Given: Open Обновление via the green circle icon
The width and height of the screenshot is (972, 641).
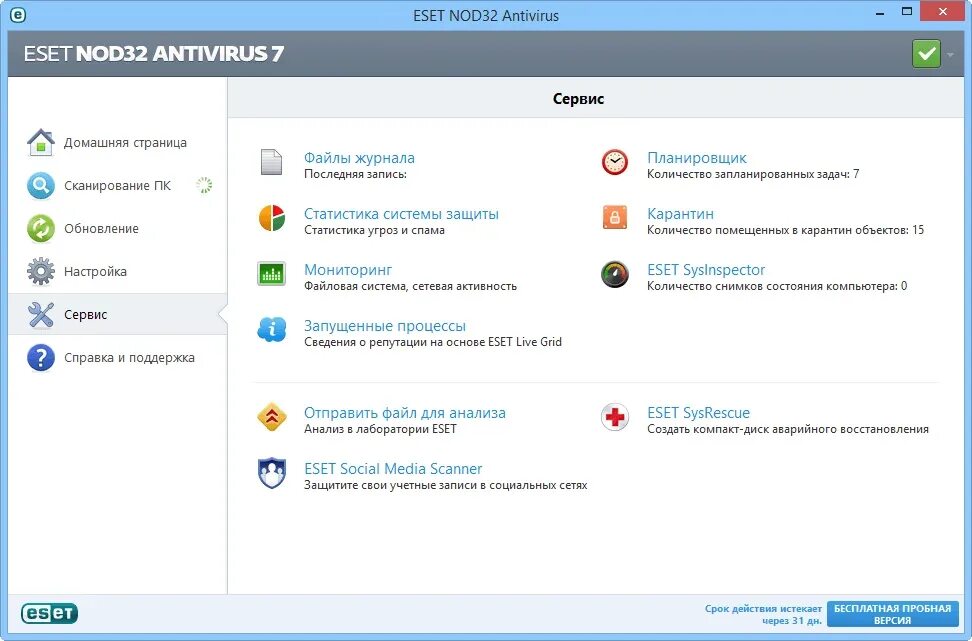Looking at the screenshot, I should (x=40, y=228).
